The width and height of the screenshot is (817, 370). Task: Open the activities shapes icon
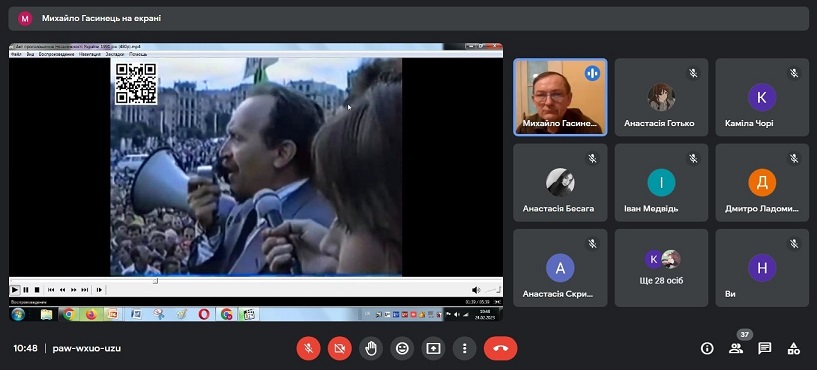click(793, 348)
